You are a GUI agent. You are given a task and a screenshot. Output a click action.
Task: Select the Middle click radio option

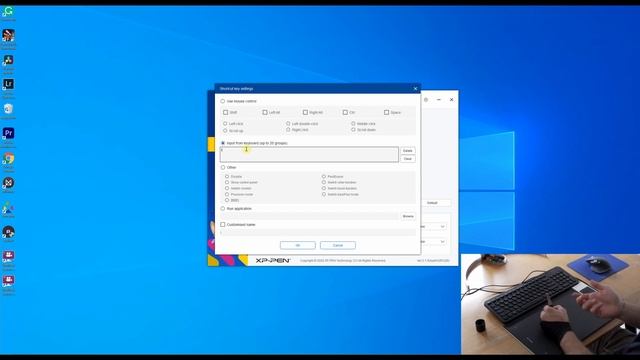point(353,123)
